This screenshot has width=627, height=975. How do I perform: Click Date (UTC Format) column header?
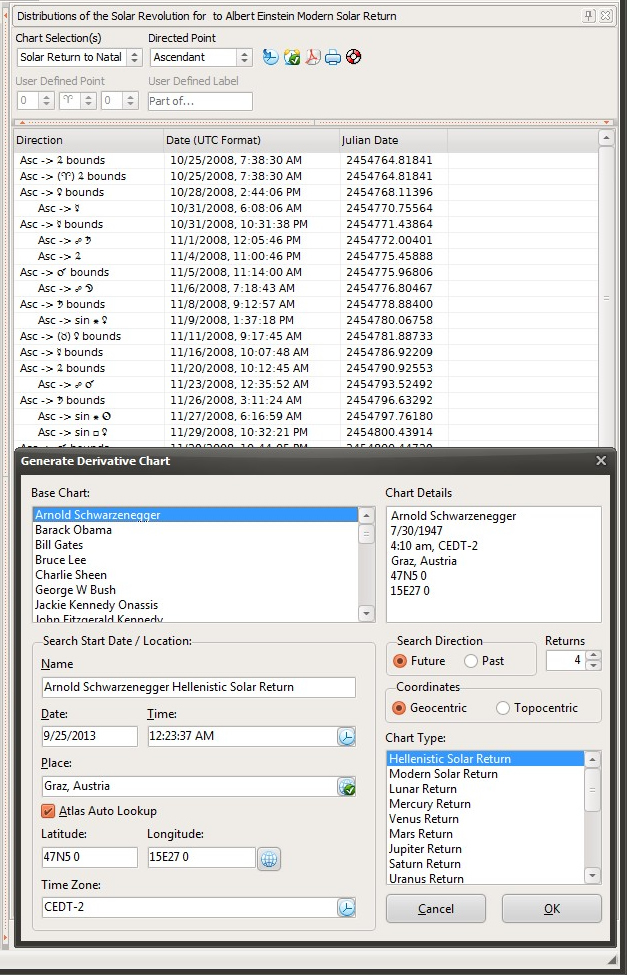[252, 141]
